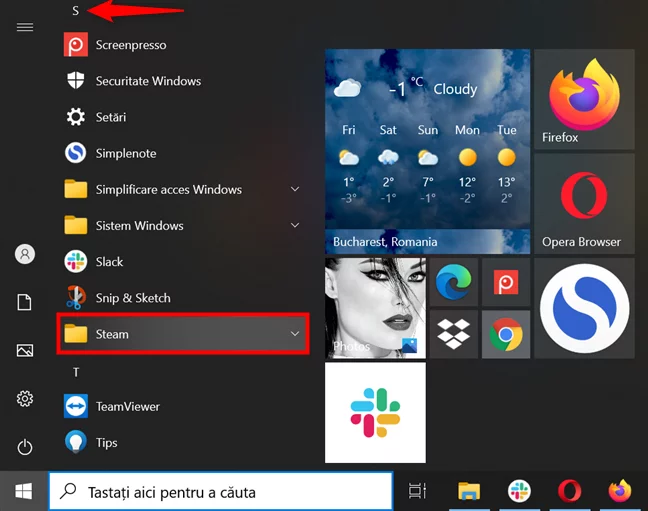Expand the Start menu hamburger button
The image size is (648, 511).
[x=25, y=27]
